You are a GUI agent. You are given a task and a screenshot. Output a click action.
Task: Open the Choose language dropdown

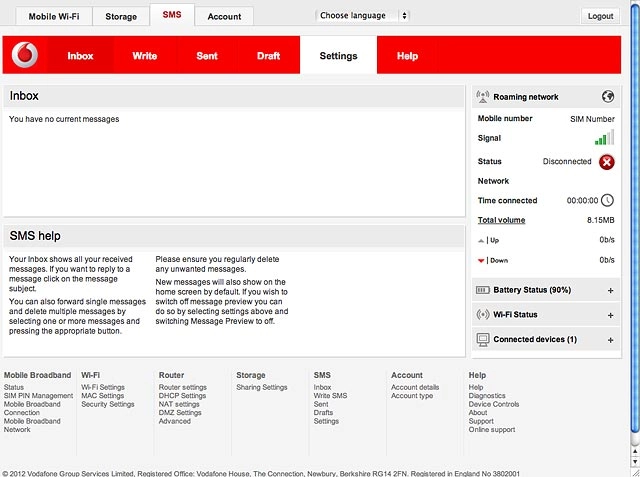coord(362,16)
